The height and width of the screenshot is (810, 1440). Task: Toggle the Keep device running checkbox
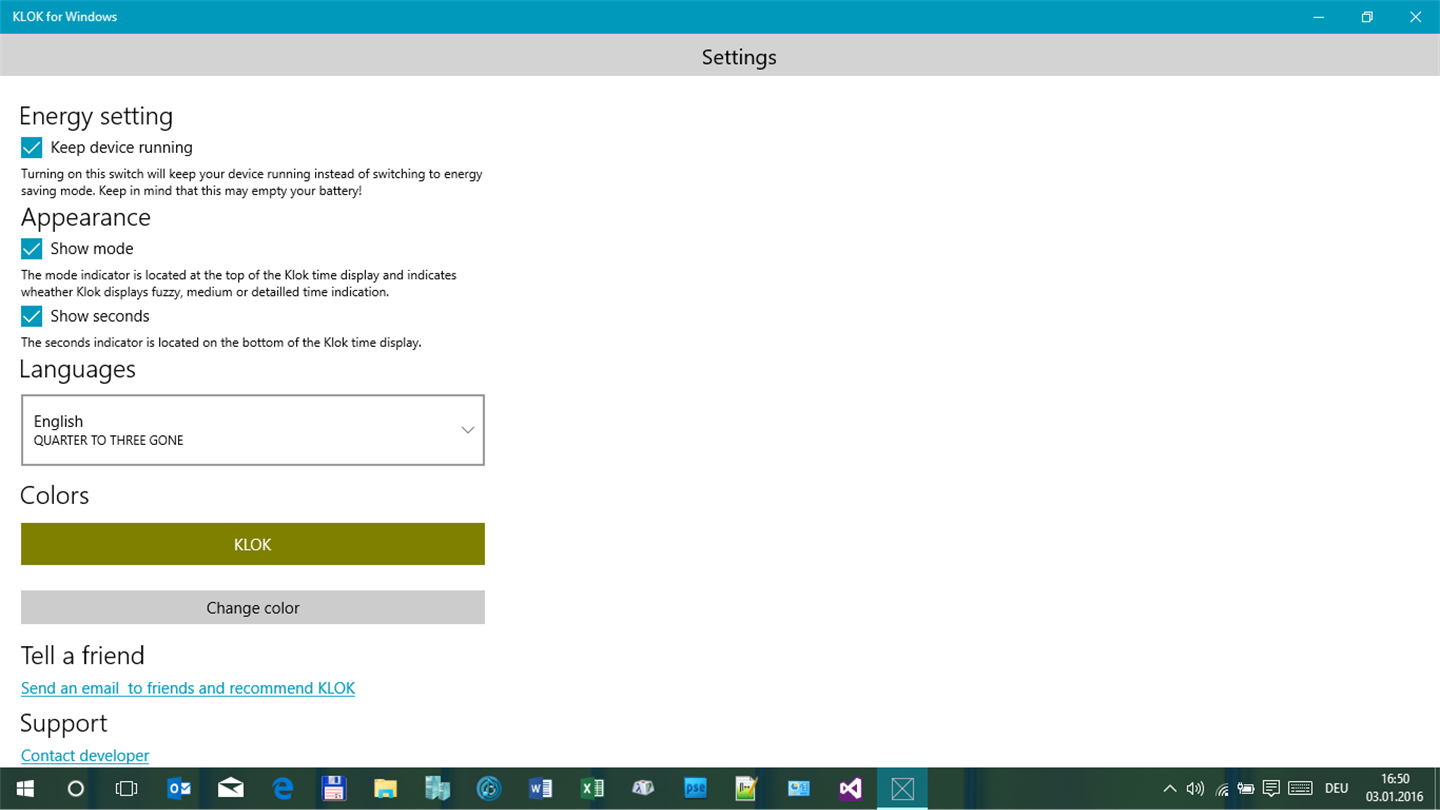coord(32,148)
